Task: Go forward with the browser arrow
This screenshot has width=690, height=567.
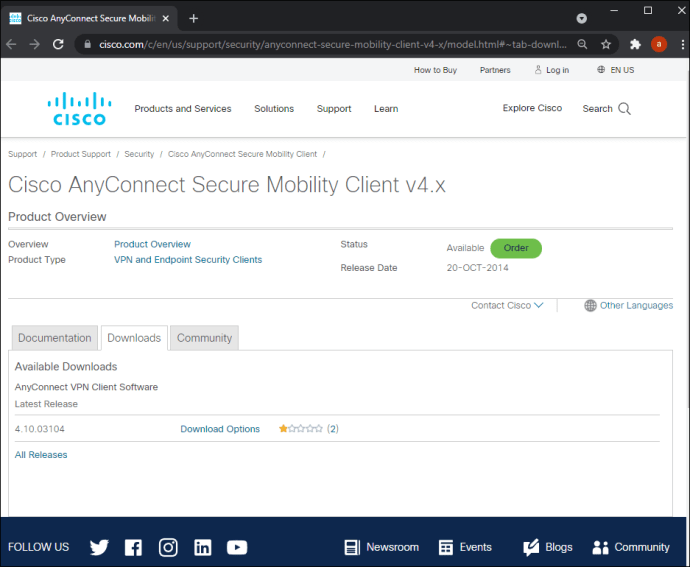Action: (x=34, y=44)
